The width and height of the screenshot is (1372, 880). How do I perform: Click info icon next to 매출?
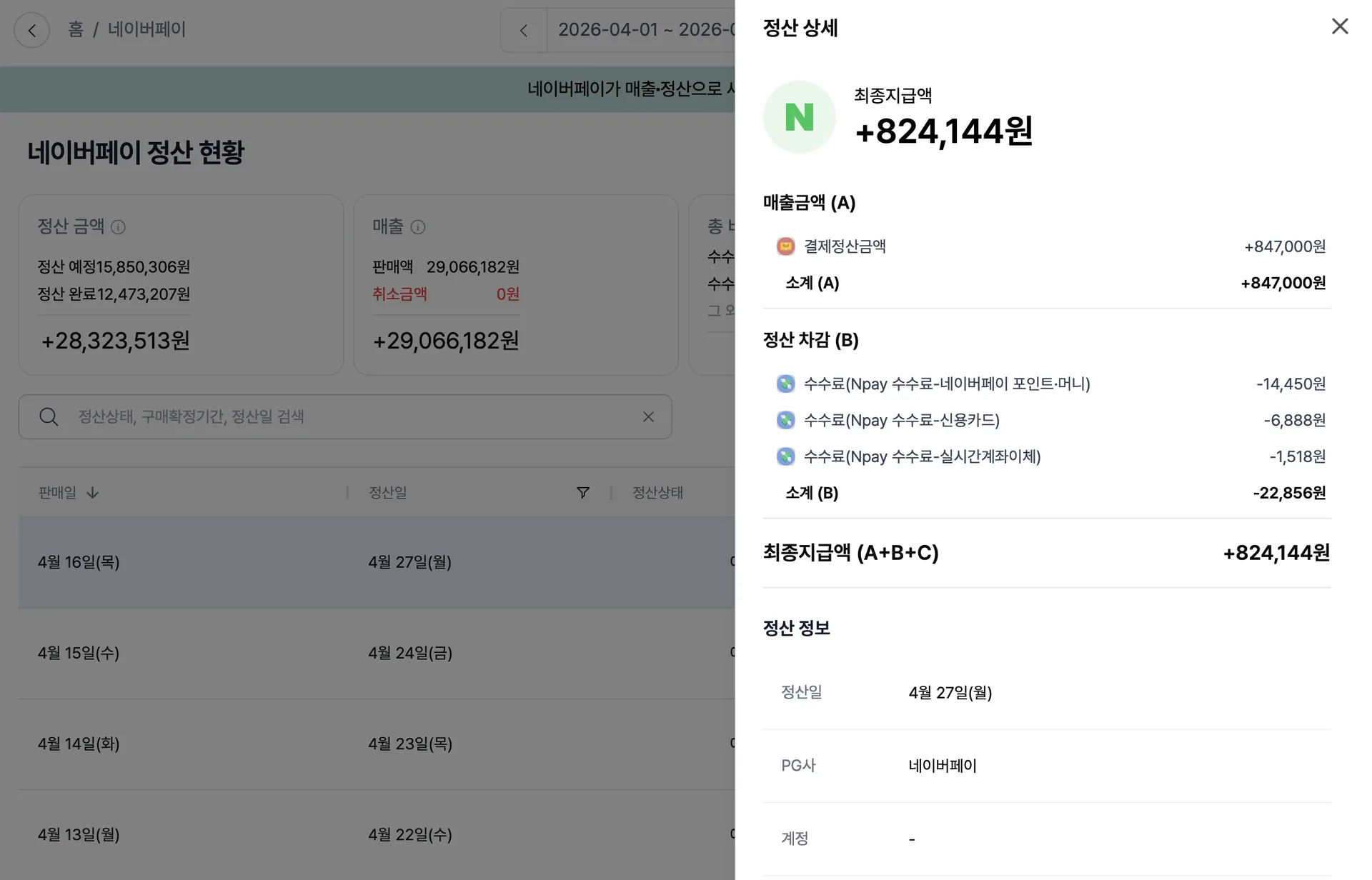point(418,227)
